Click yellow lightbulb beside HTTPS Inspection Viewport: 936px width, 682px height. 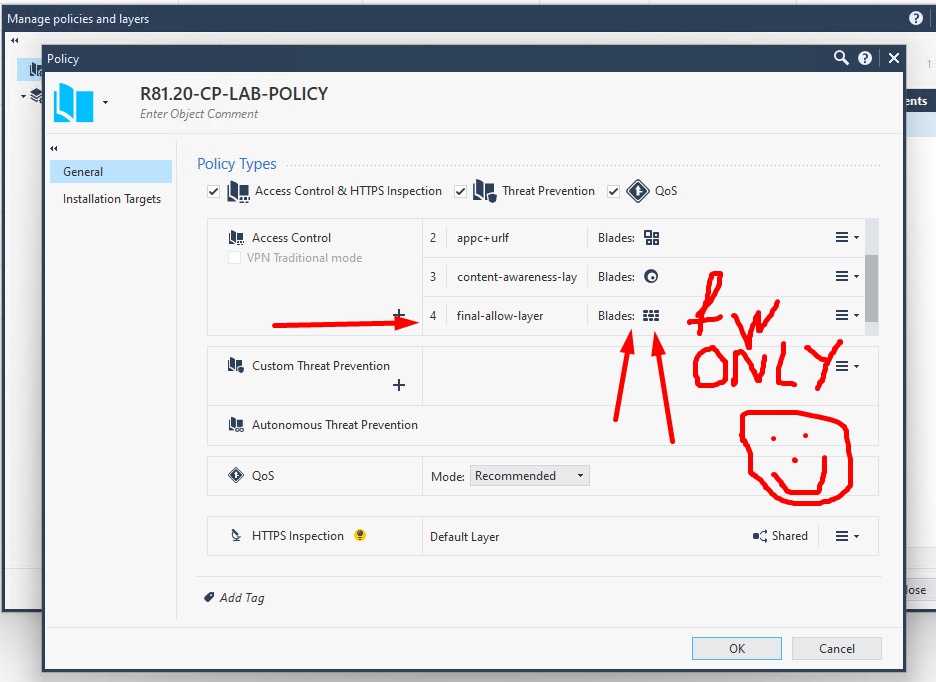[x=359, y=535]
